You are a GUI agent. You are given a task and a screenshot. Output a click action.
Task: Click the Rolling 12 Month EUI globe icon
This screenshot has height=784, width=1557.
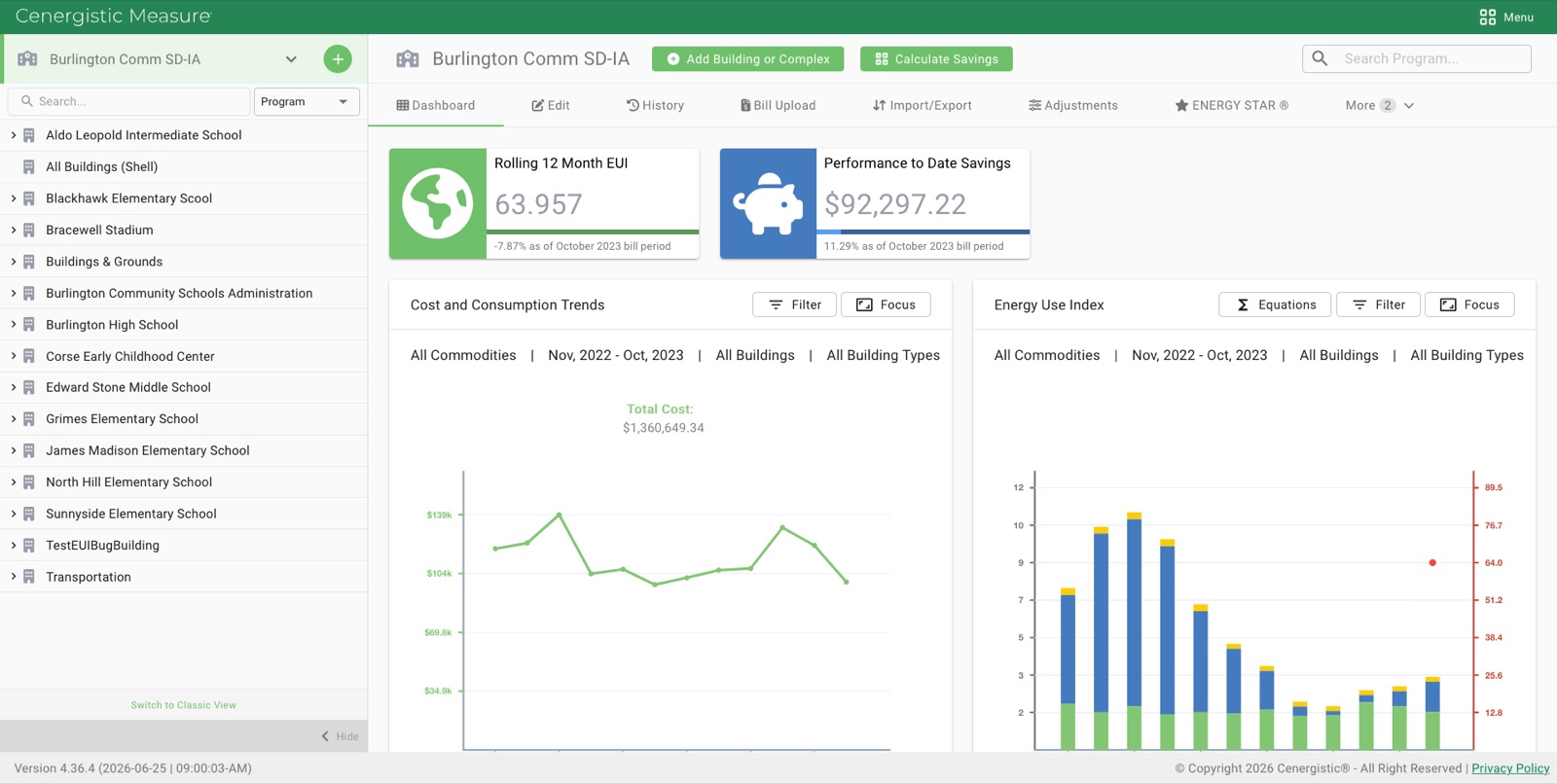click(x=438, y=203)
